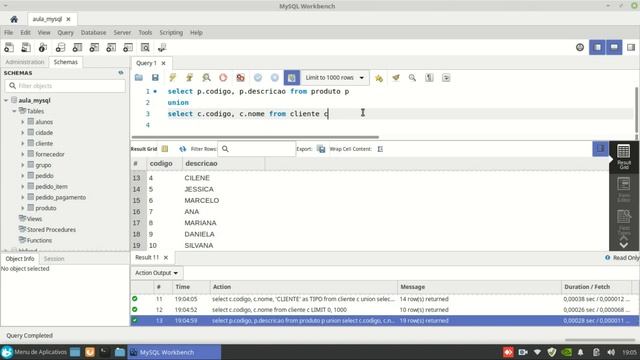The image size is (640, 360).
Task: Expand the cidade table
Action: [22, 133]
